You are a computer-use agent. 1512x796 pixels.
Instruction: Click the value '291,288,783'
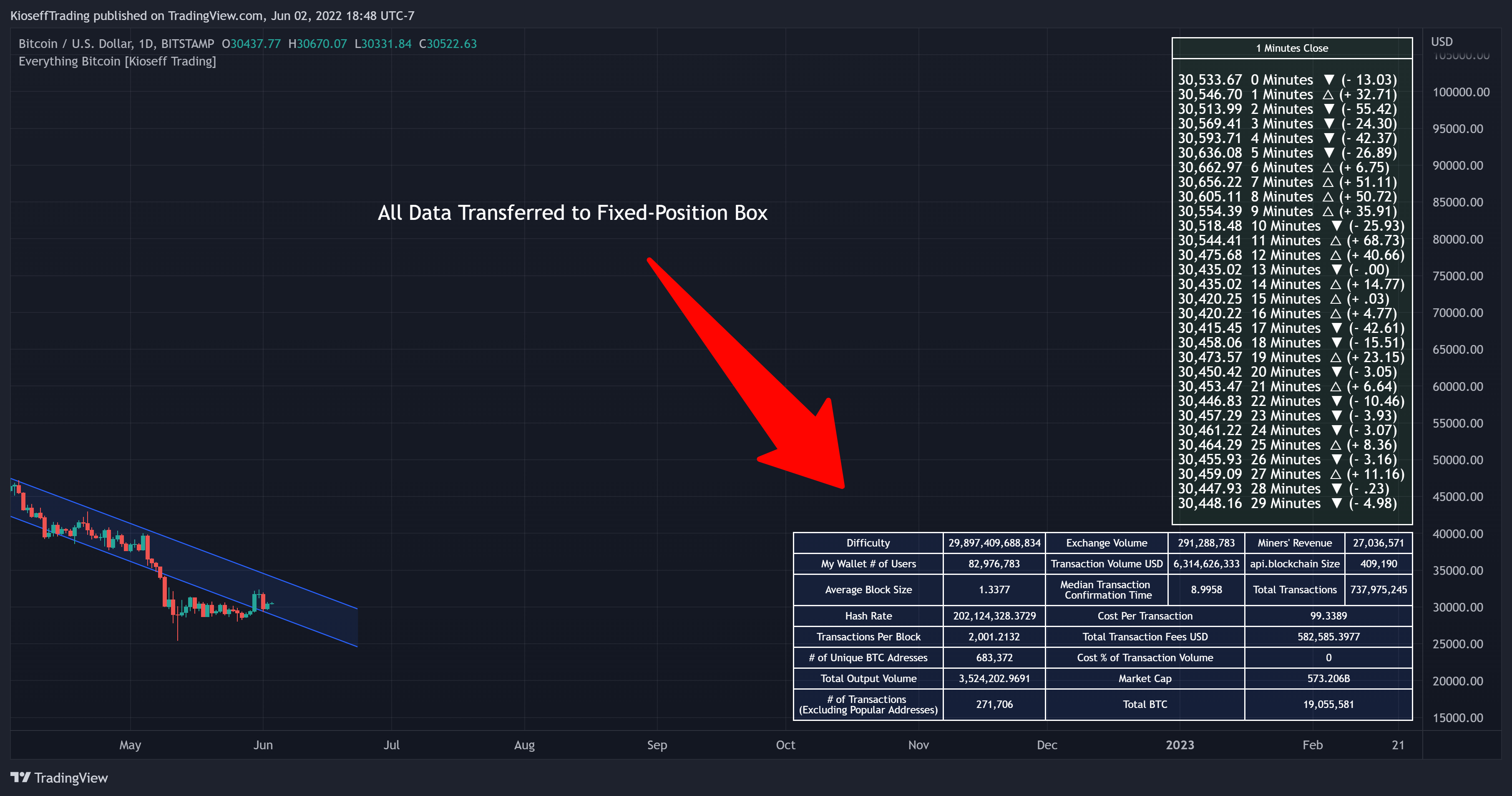point(1206,543)
